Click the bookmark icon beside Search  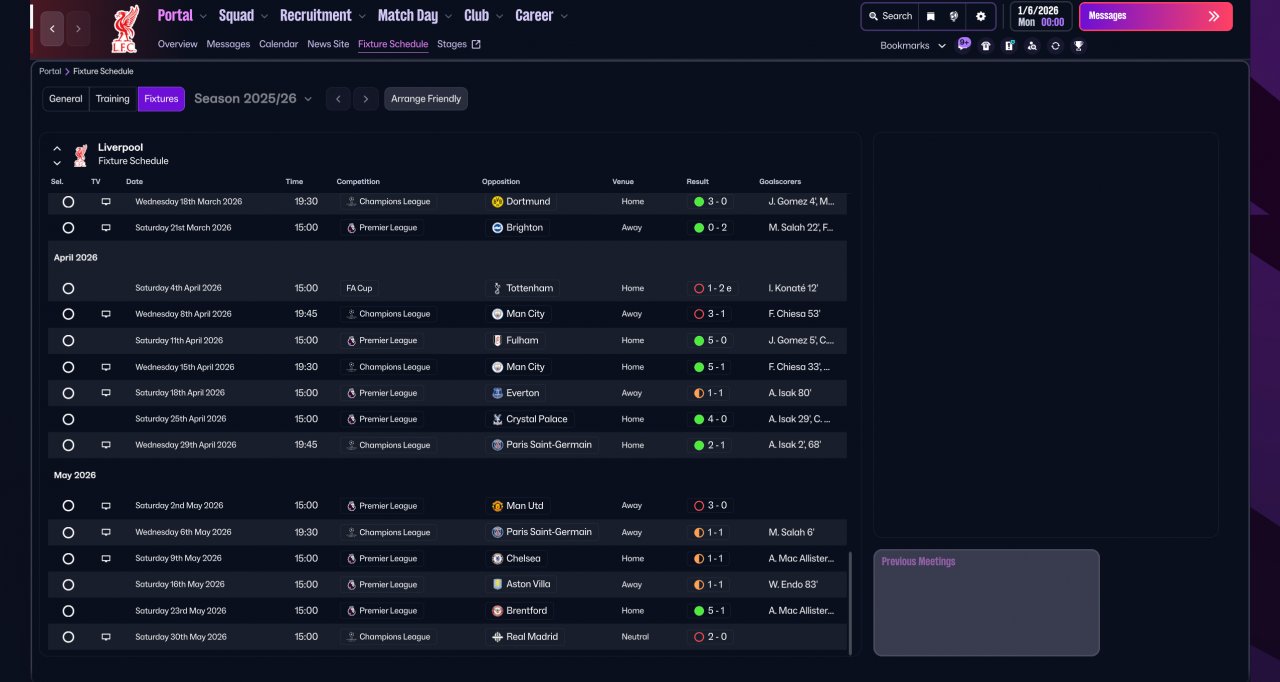click(x=930, y=16)
